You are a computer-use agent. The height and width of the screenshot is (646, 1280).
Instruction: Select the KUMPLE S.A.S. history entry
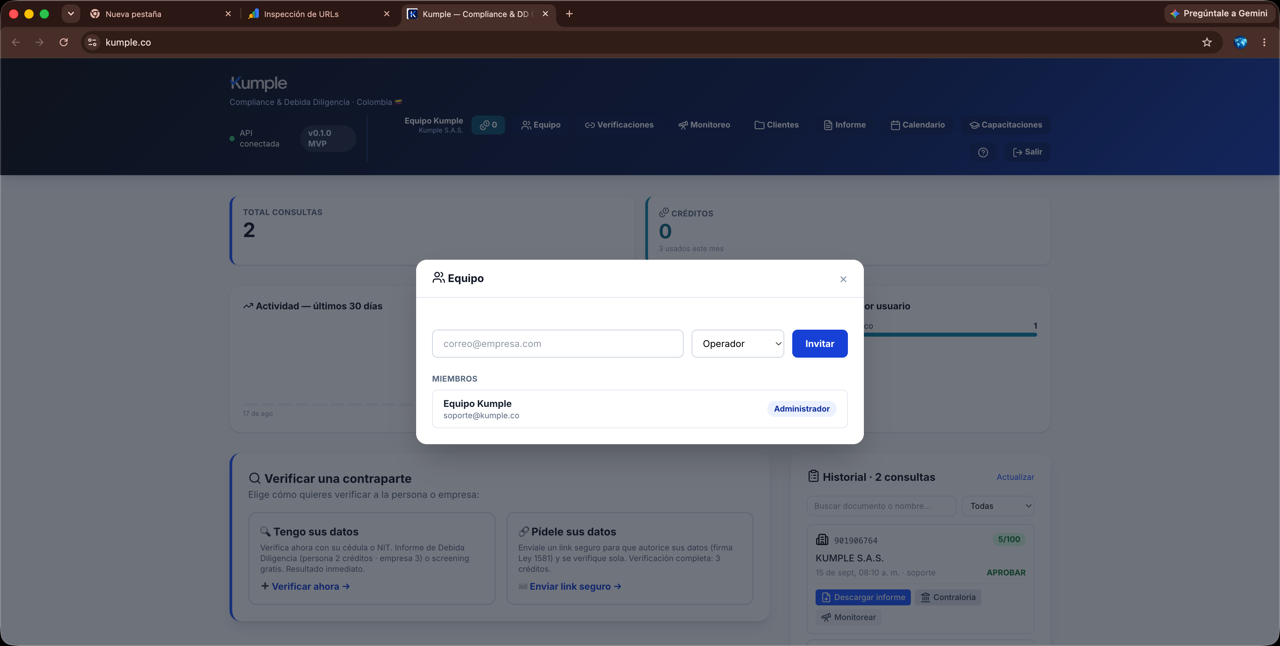coord(849,558)
